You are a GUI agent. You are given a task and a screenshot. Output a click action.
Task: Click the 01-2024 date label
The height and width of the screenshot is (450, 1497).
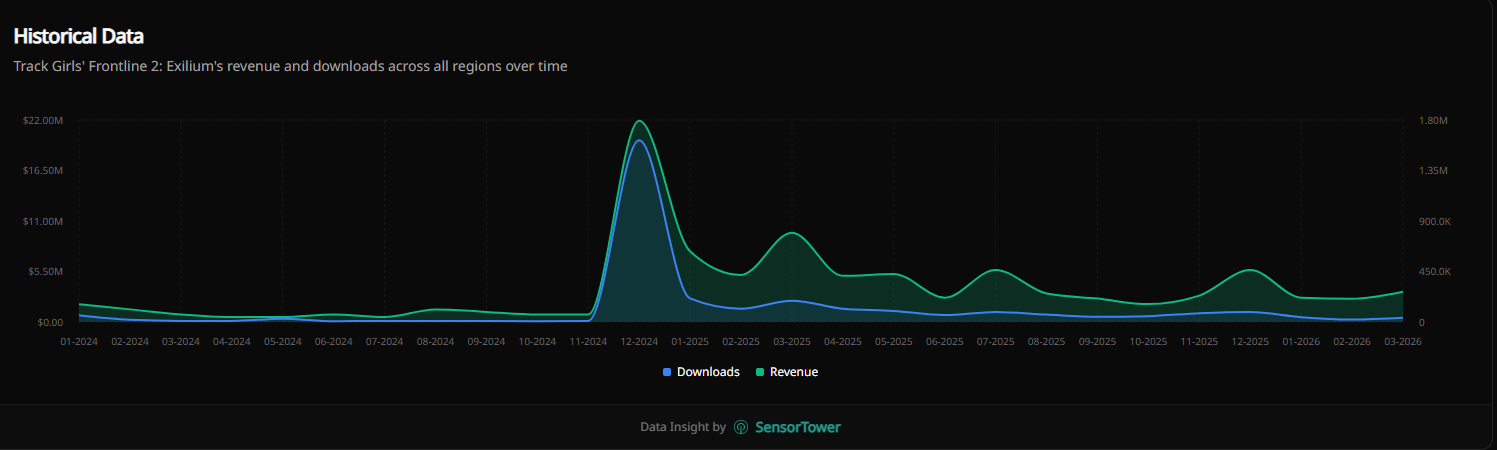79,342
